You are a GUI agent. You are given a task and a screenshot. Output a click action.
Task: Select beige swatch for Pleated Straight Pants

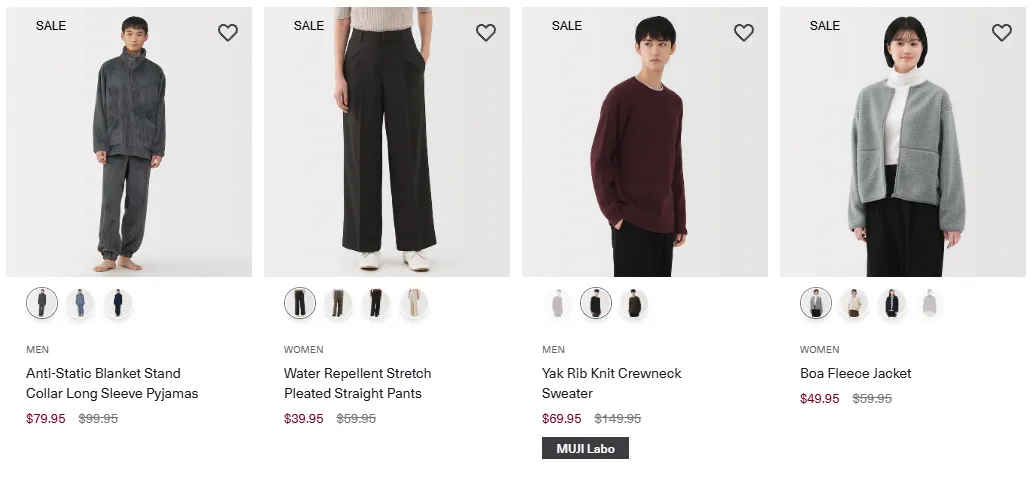tap(414, 303)
